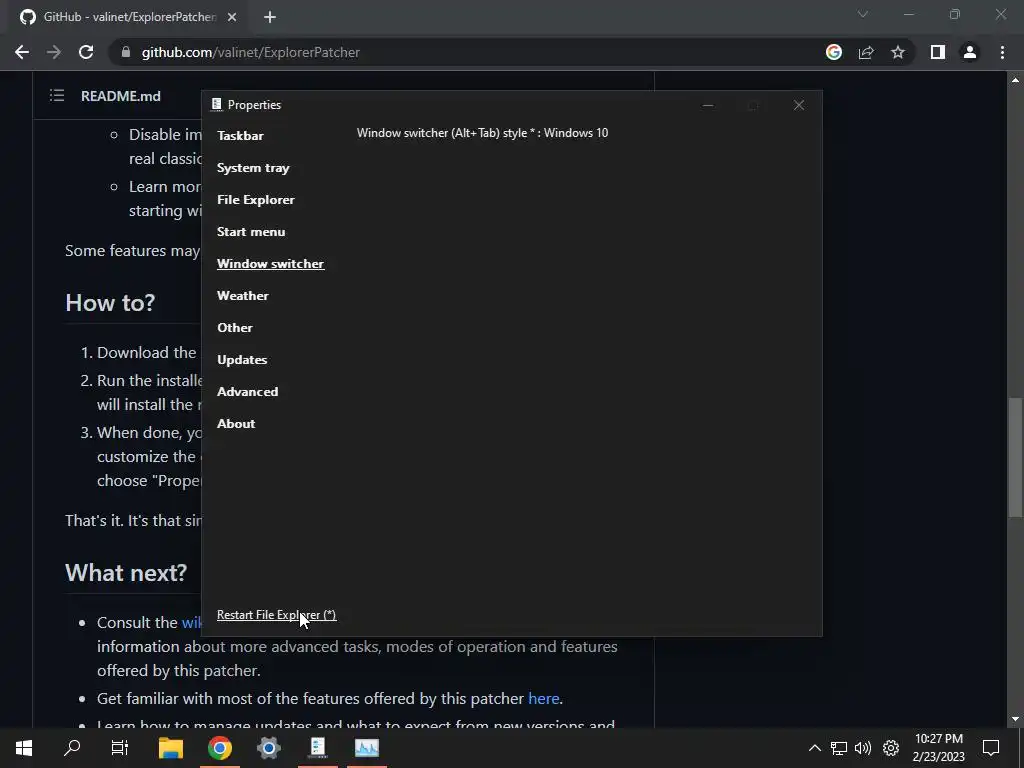1024x768 pixels.
Task: Close the GitHub ExplorerPatcher tab
Action: coord(232,17)
